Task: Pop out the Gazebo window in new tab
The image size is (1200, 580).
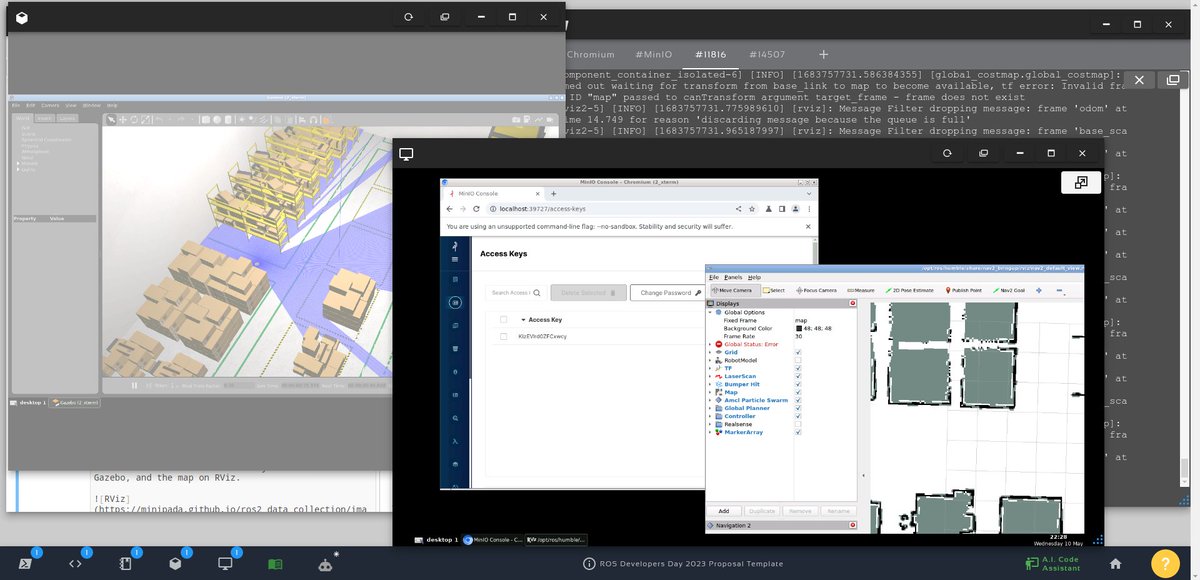Action: pyautogui.click(x=444, y=17)
